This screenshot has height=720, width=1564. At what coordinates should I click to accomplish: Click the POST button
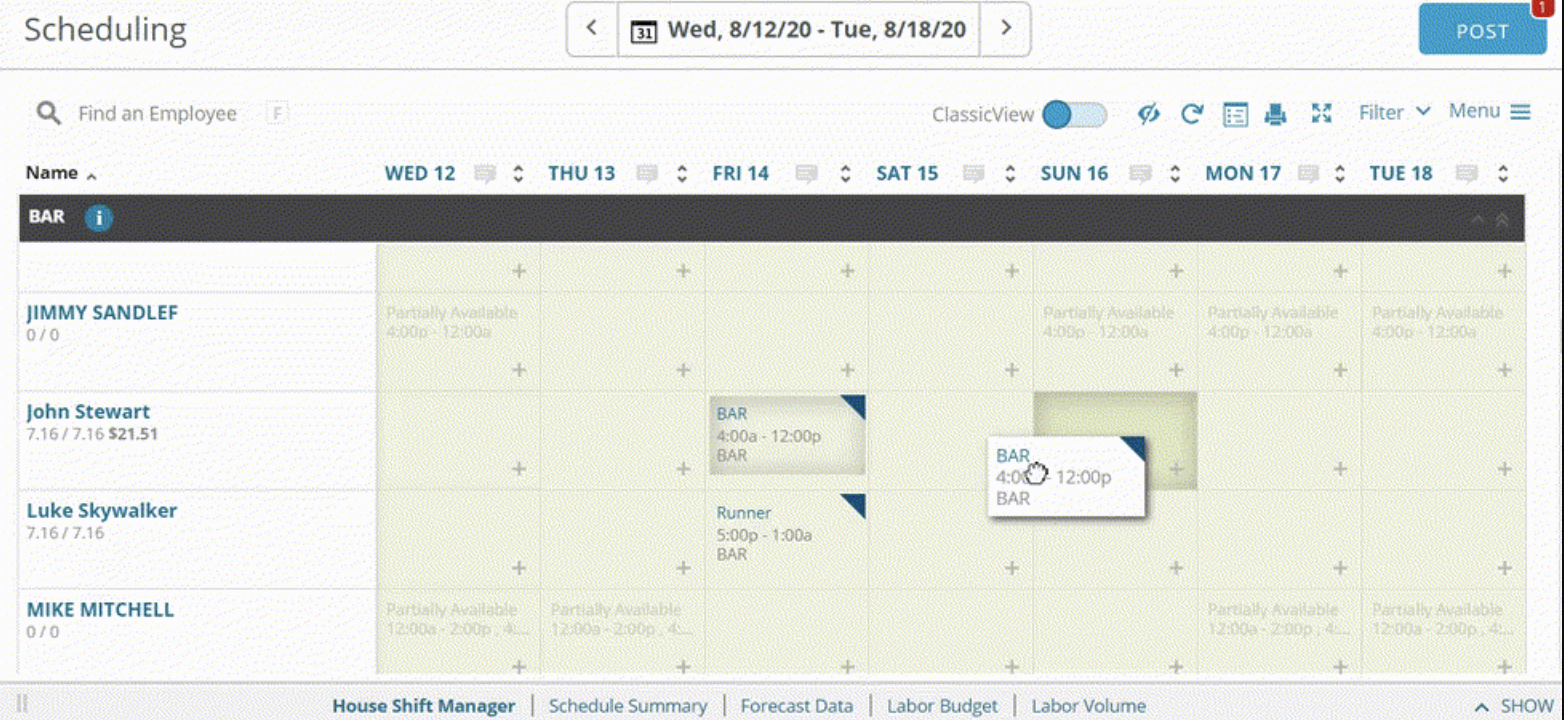pyautogui.click(x=1482, y=30)
